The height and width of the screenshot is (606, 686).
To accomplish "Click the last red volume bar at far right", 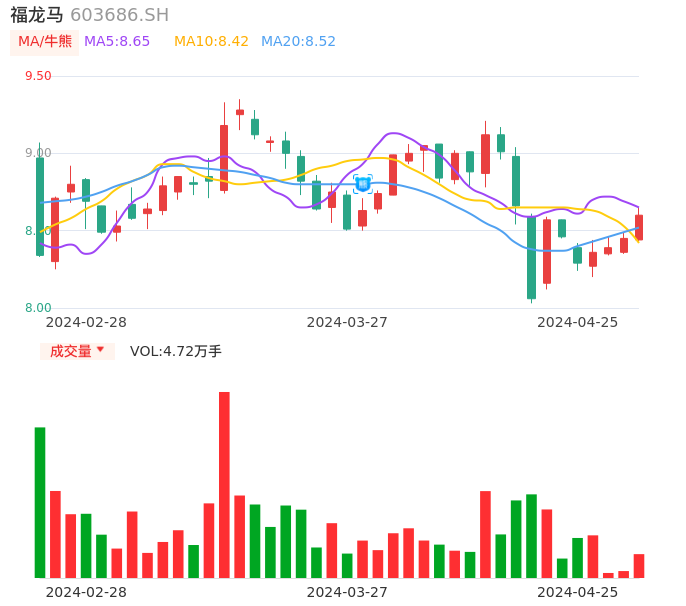I will 639,566.
